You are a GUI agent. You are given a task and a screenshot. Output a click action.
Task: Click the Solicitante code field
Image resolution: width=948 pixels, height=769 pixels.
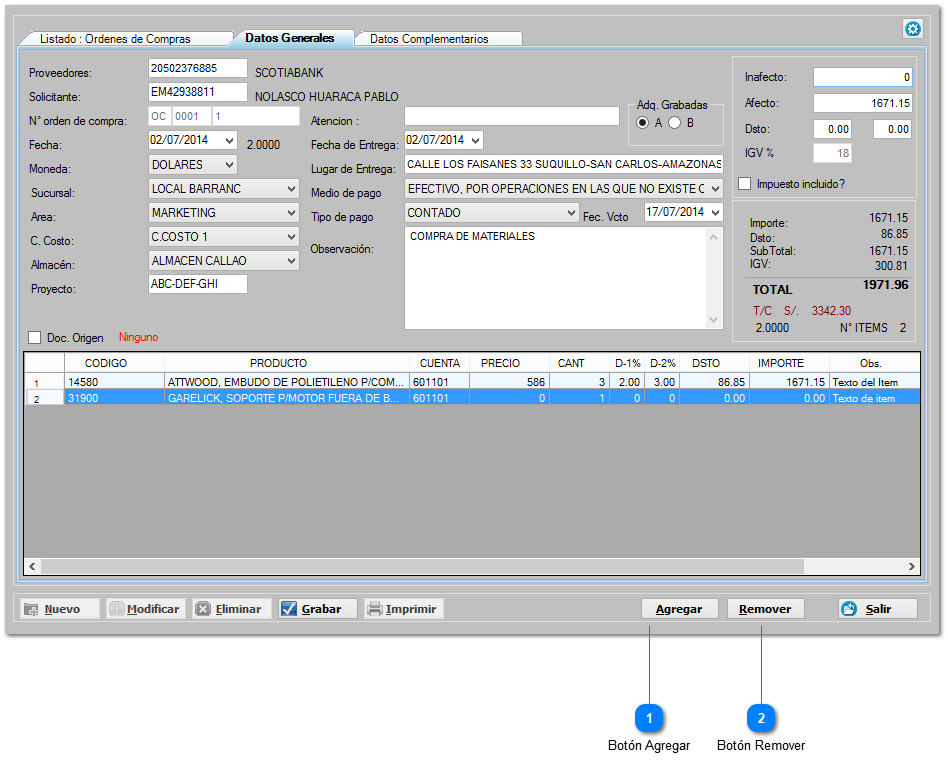click(198, 92)
